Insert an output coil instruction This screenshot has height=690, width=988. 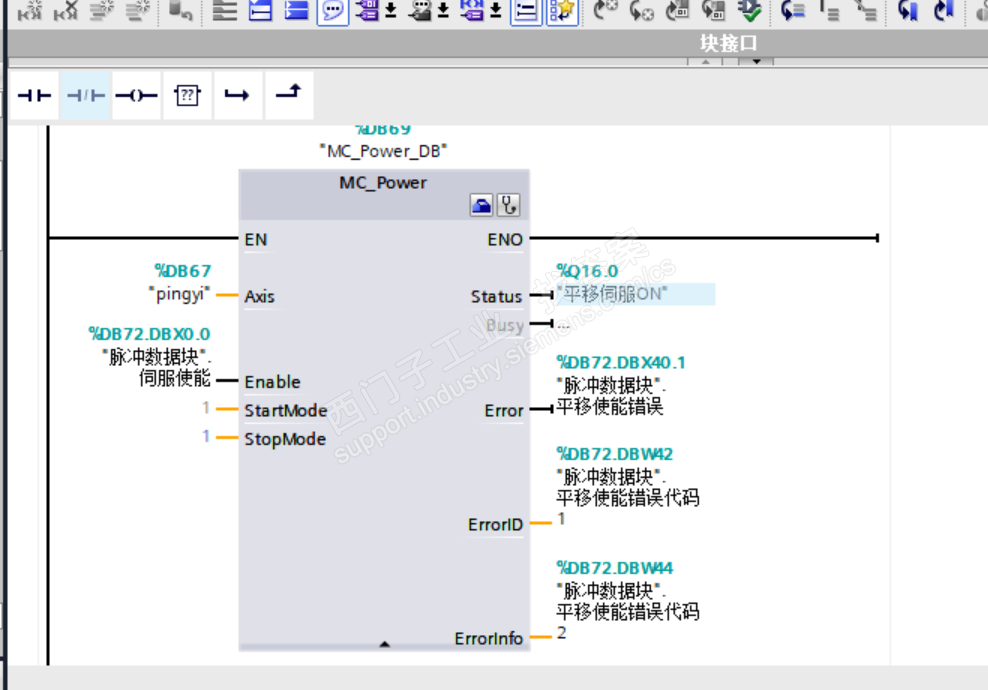tap(137, 95)
